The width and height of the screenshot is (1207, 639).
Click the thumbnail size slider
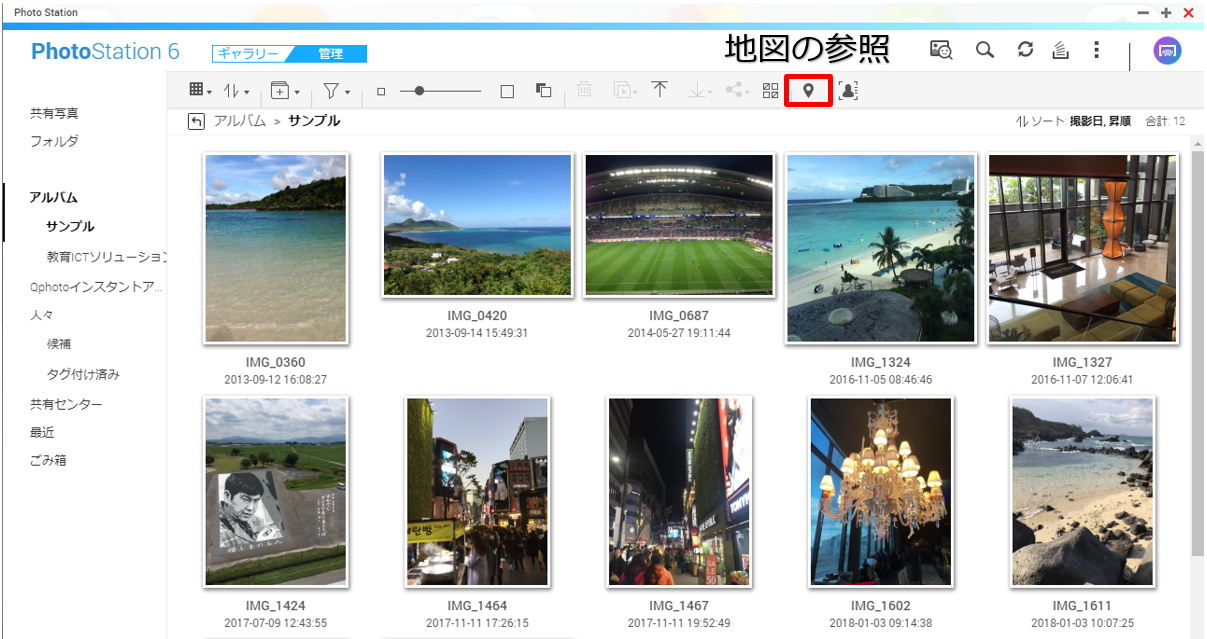[440, 91]
